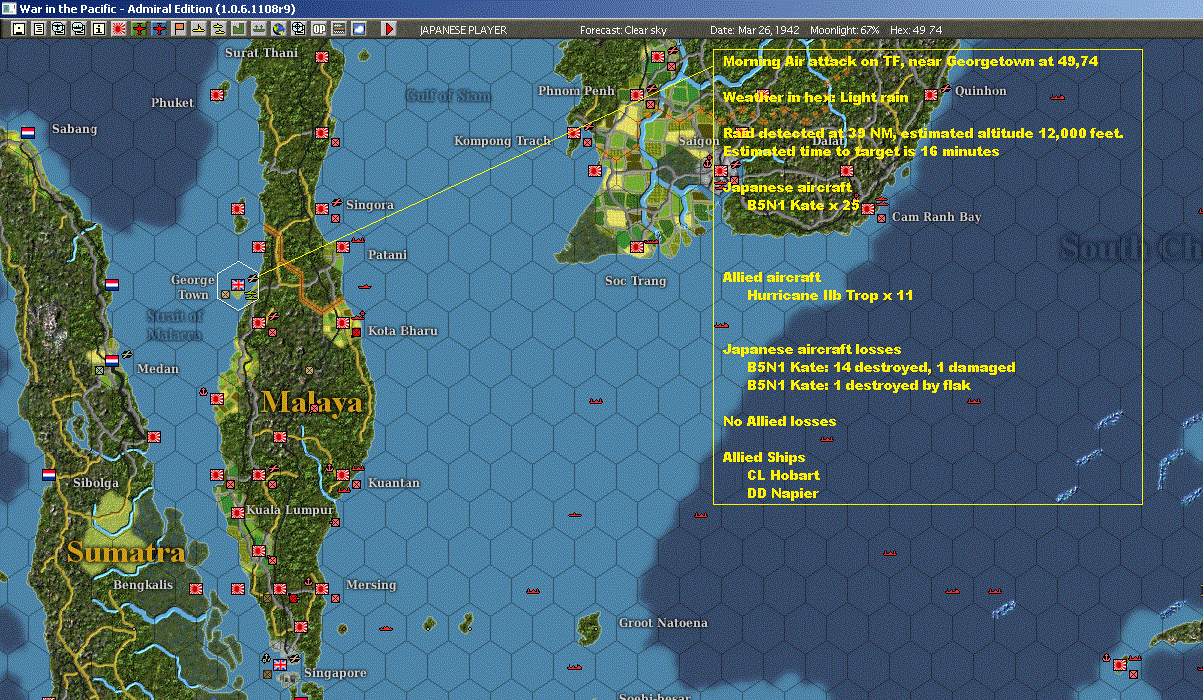1203x700 pixels.
Task: Click the single yellow ship toolbar icon
Action: (199, 29)
